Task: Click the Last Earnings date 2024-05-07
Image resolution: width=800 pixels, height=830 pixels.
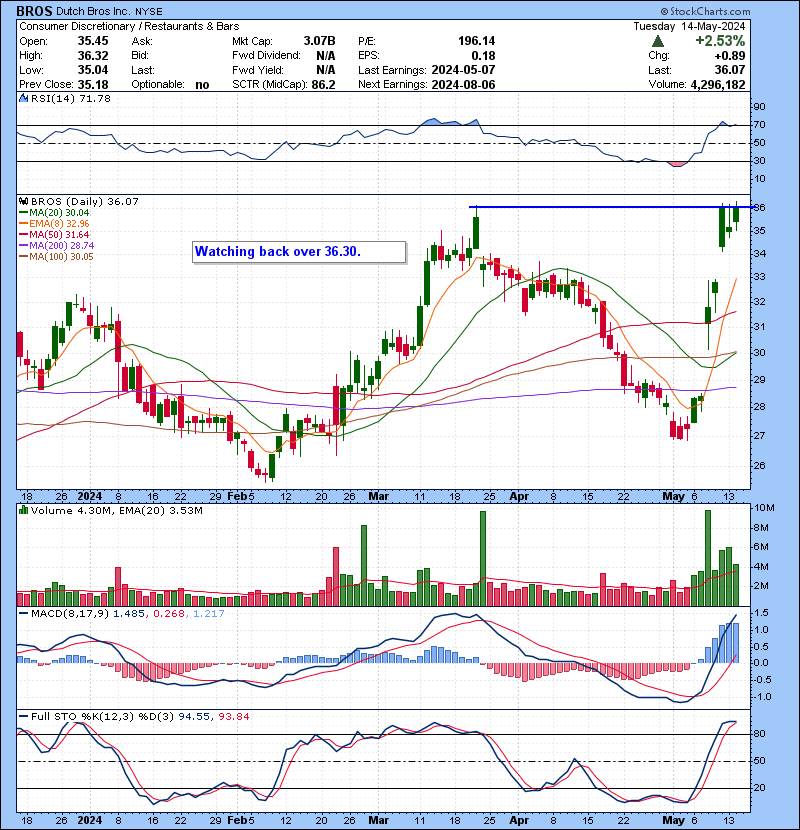Action: pyautogui.click(x=463, y=70)
